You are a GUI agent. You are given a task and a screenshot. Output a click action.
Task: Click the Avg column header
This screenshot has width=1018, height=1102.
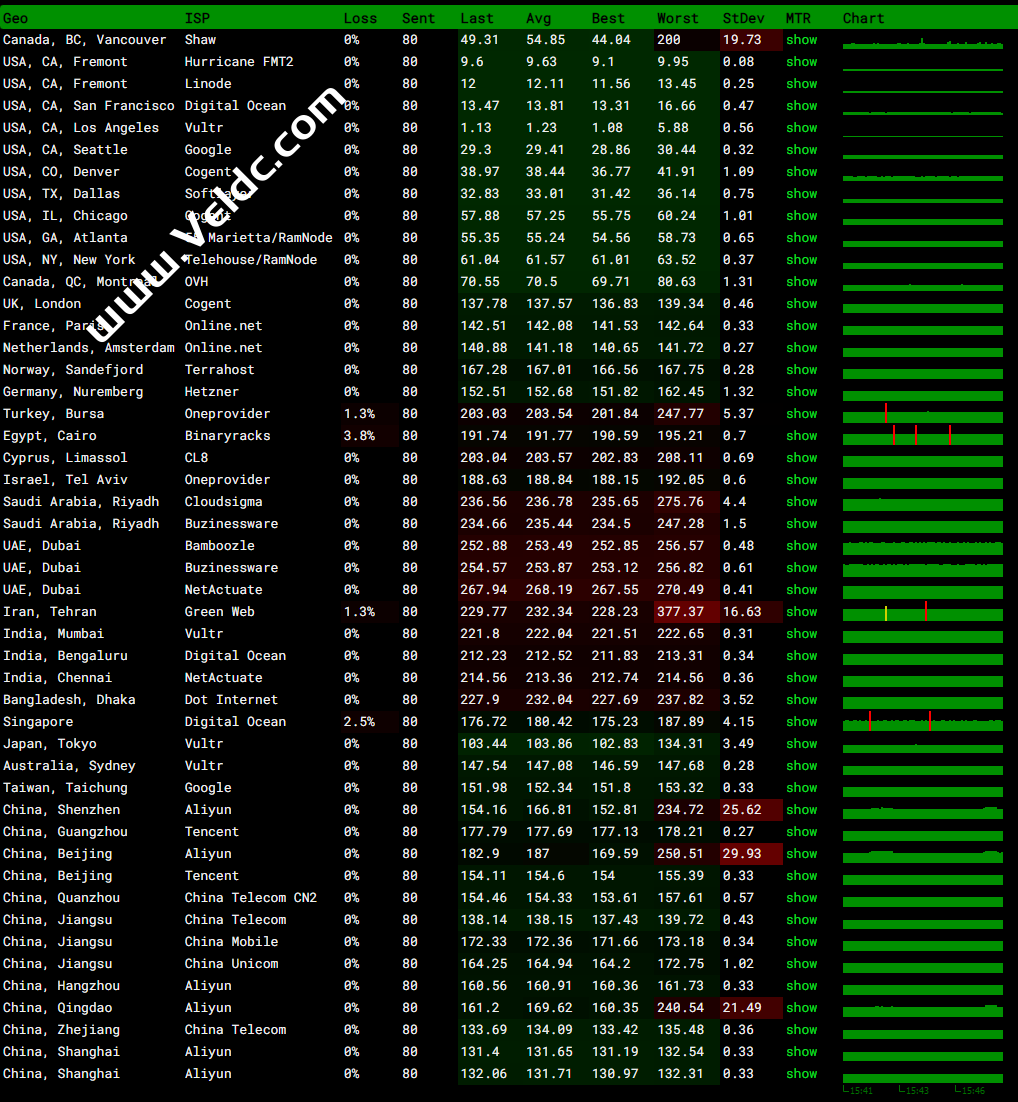[x=539, y=18]
